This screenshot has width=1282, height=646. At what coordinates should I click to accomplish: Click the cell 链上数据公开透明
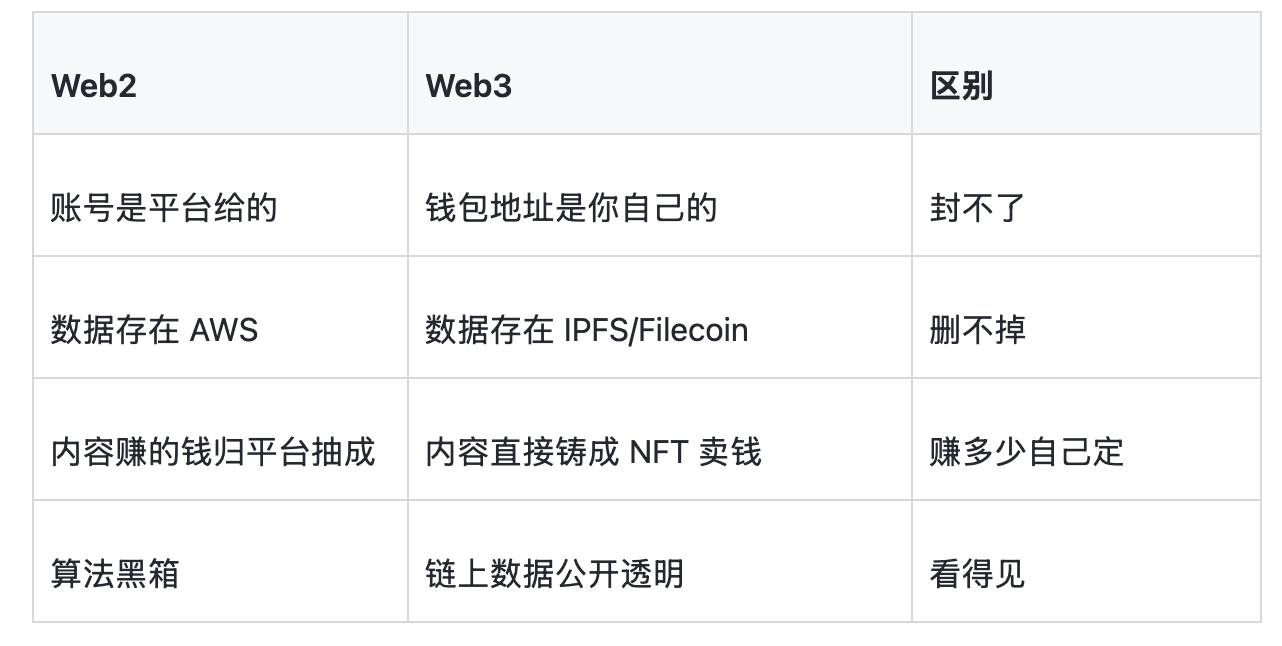(660, 561)
